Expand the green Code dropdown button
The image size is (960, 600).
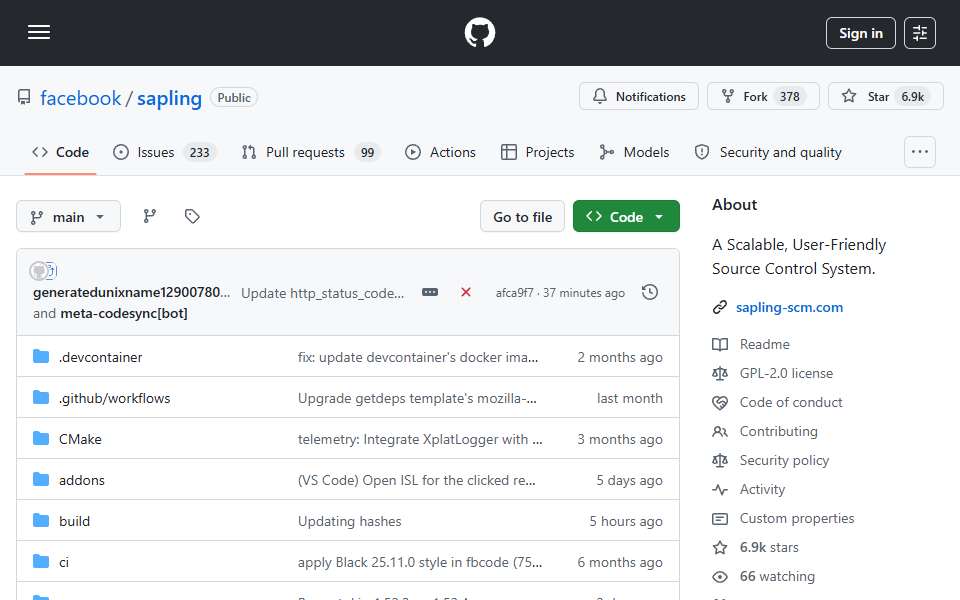[x=626, y=216]
